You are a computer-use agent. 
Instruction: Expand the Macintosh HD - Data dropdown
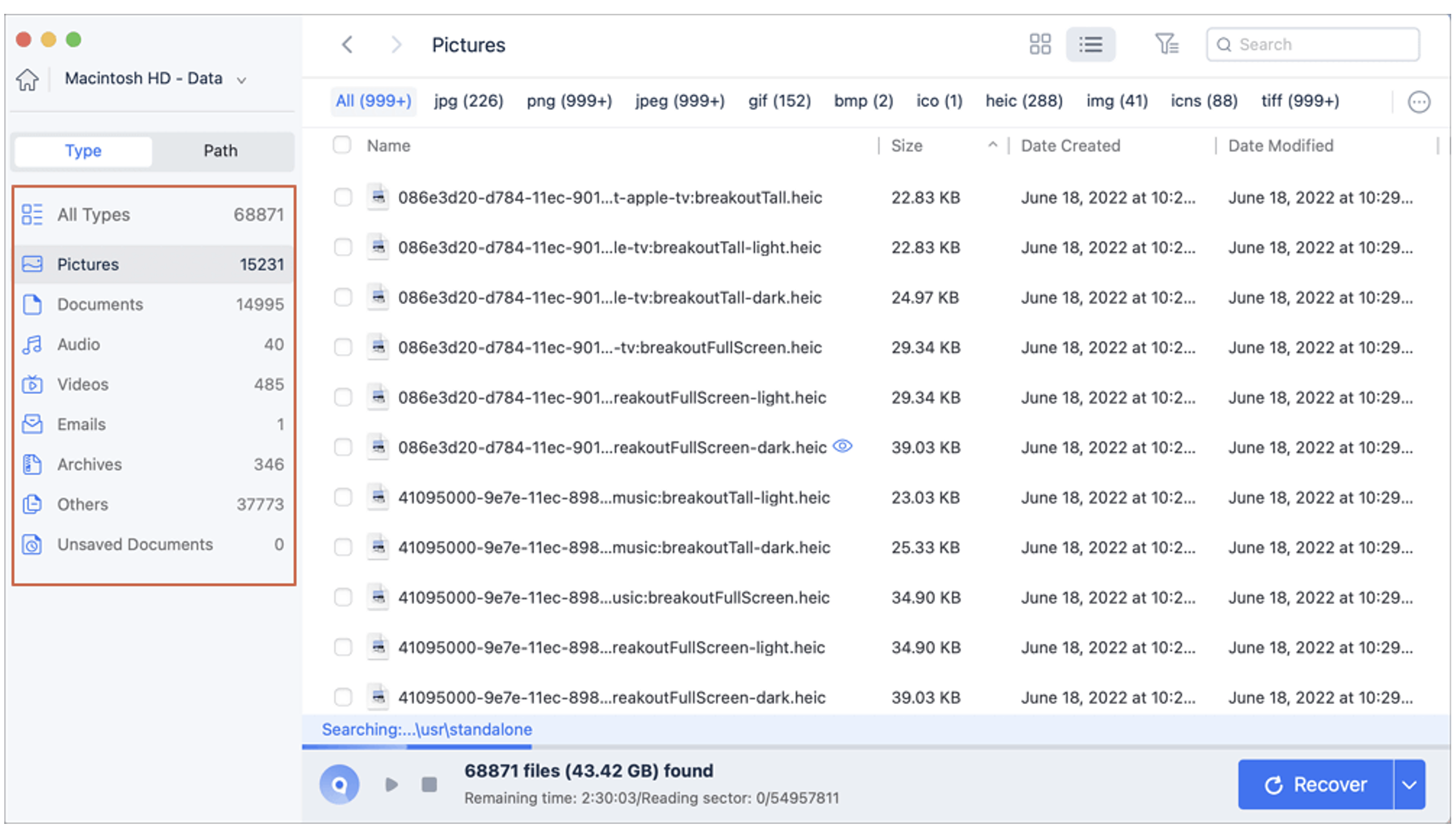click(x=242, y=80)
